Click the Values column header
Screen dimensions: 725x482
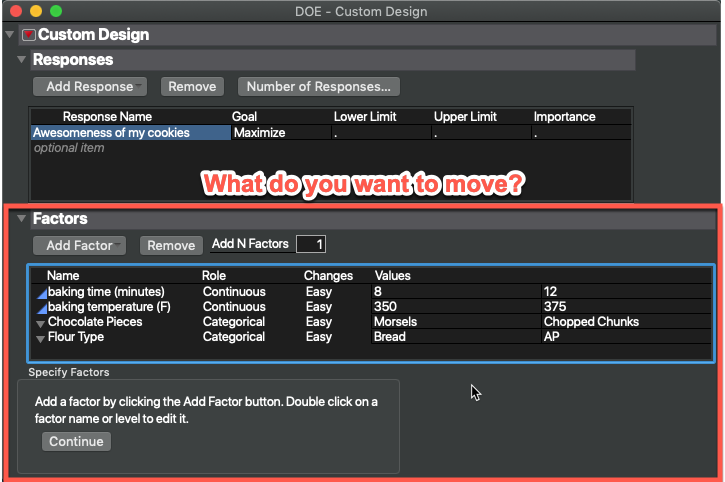click(x=393, y=276)
